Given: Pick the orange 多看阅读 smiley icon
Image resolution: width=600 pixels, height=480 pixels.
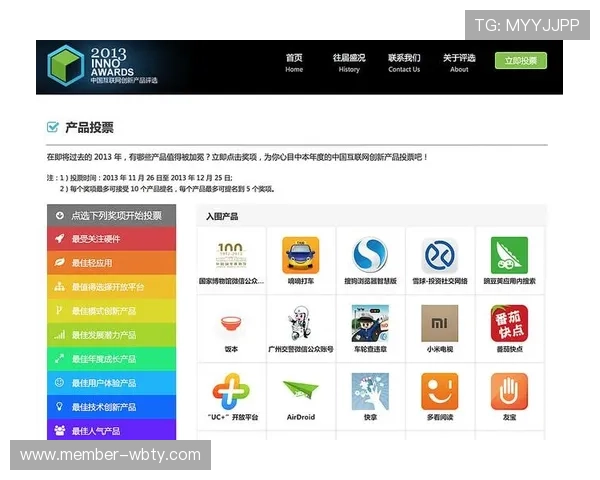Looking at the screenshot, I should (x=440, y=391).
